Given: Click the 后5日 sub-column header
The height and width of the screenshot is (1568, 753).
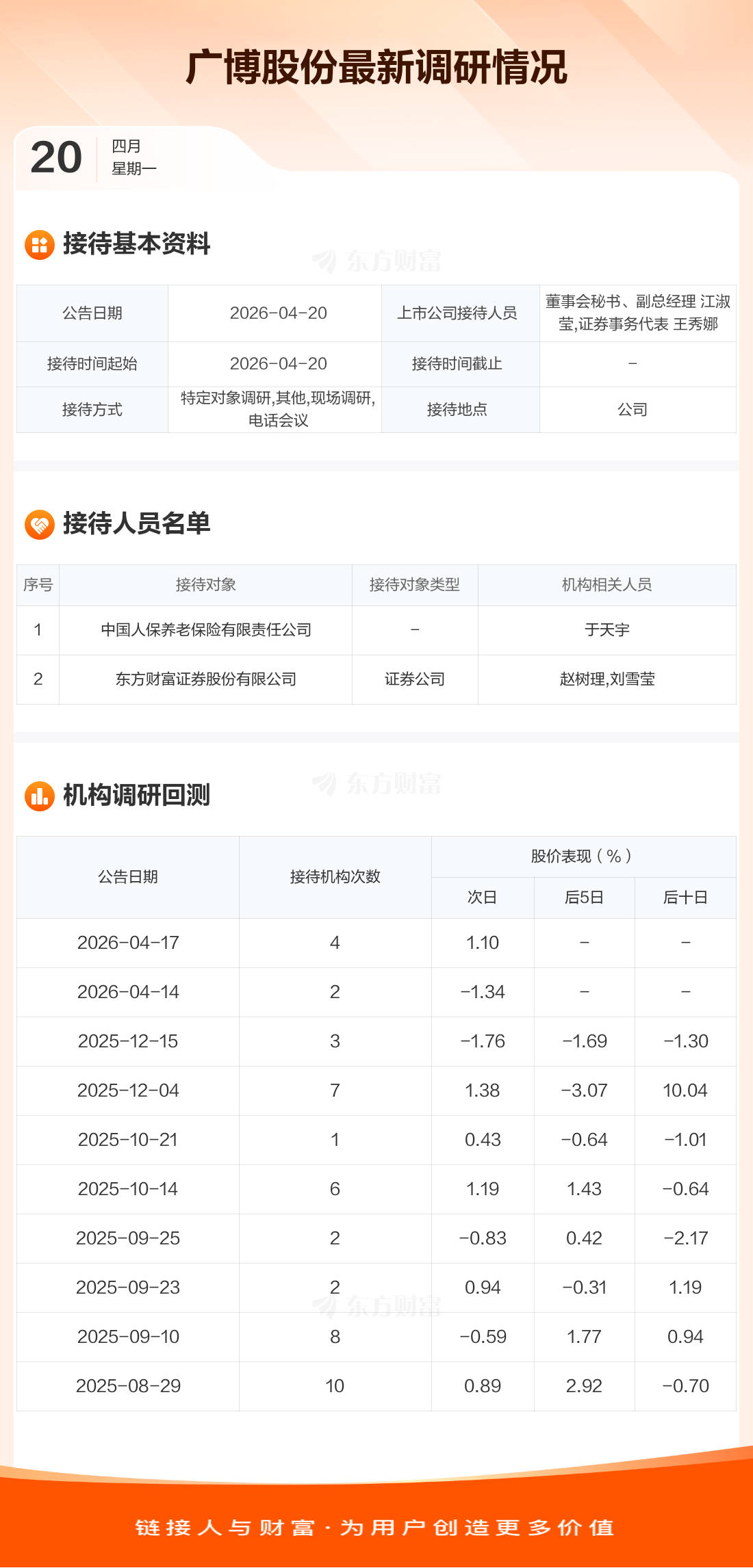Looking at the screenshot, I should [x=585, y=898].
